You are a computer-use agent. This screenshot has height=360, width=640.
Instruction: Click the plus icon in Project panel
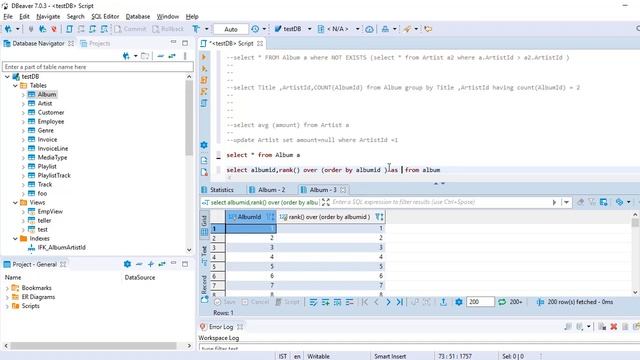point(151,264)
